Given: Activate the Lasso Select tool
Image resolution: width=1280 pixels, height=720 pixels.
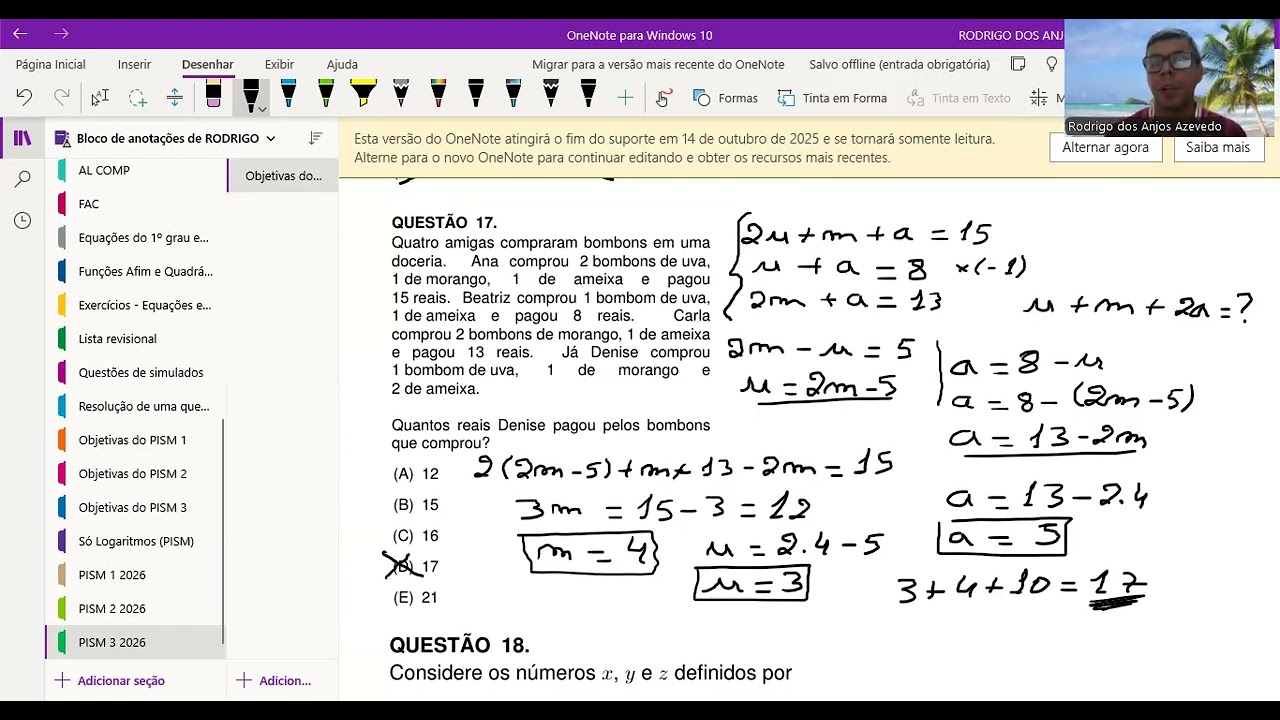Looking at the screenshot, I should pyautogui.click(x=137, y=97).
